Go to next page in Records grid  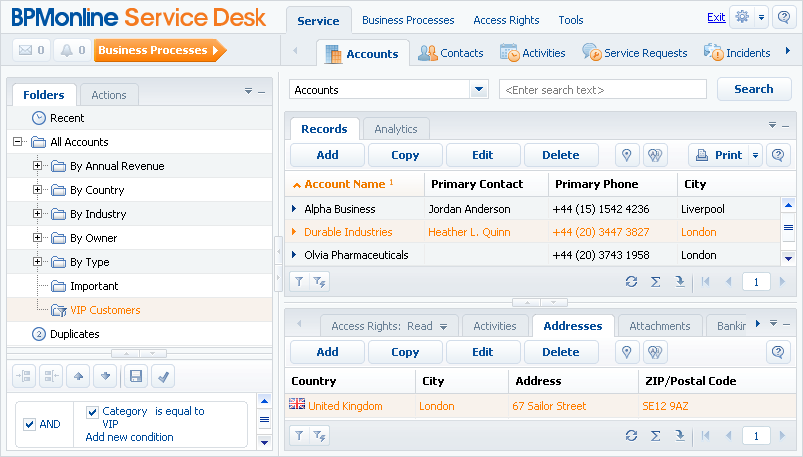click(782, 281)
